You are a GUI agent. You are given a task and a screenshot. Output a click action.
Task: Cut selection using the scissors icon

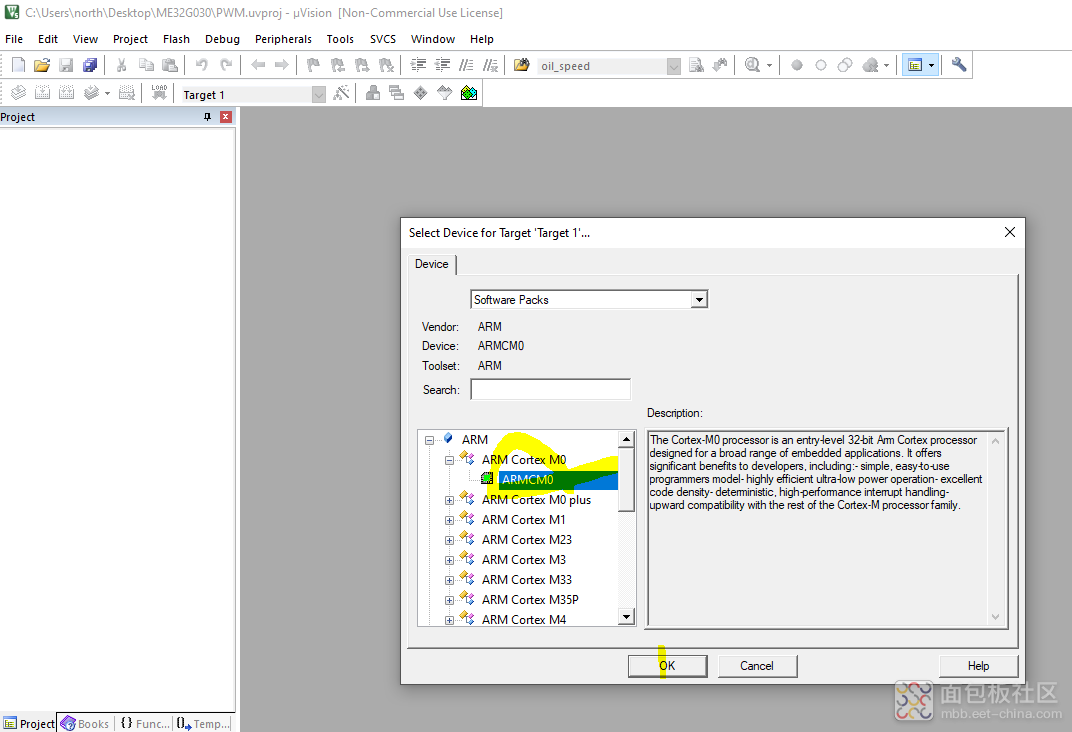pyautogui.click(x=122, y=65)
